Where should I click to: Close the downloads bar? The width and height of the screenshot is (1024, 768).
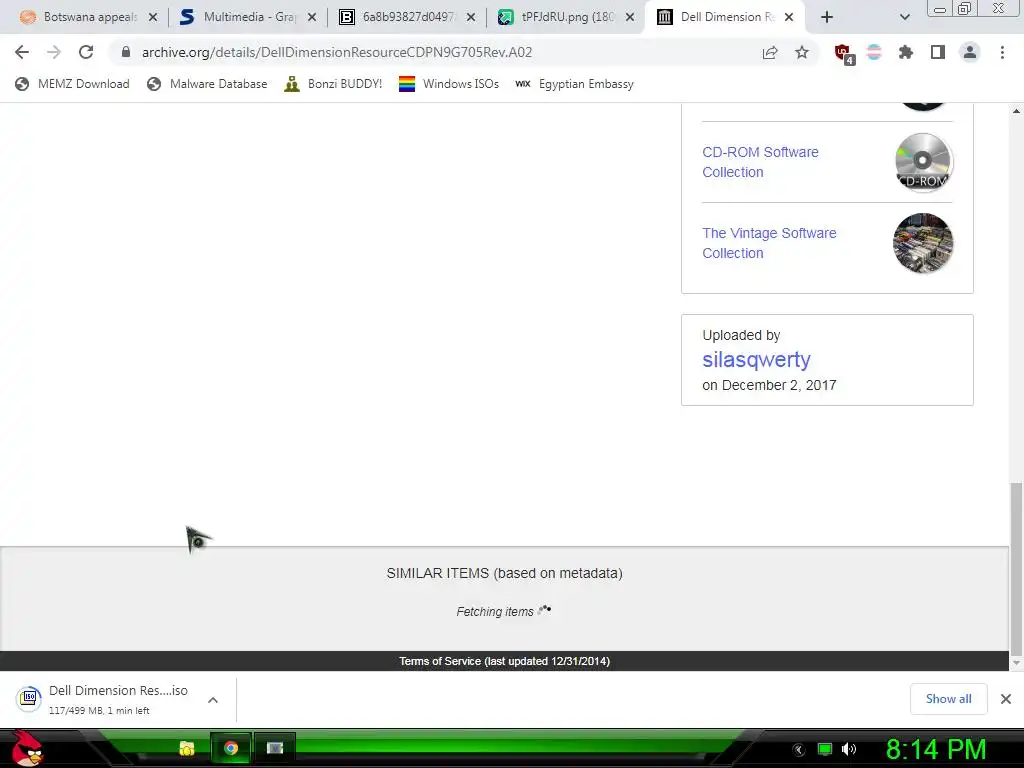click(1006, 699)
